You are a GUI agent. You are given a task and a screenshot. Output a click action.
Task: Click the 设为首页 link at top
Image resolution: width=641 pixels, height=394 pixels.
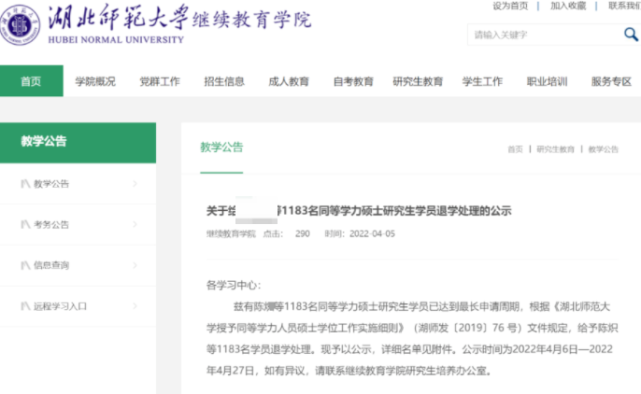click(510, 6)
